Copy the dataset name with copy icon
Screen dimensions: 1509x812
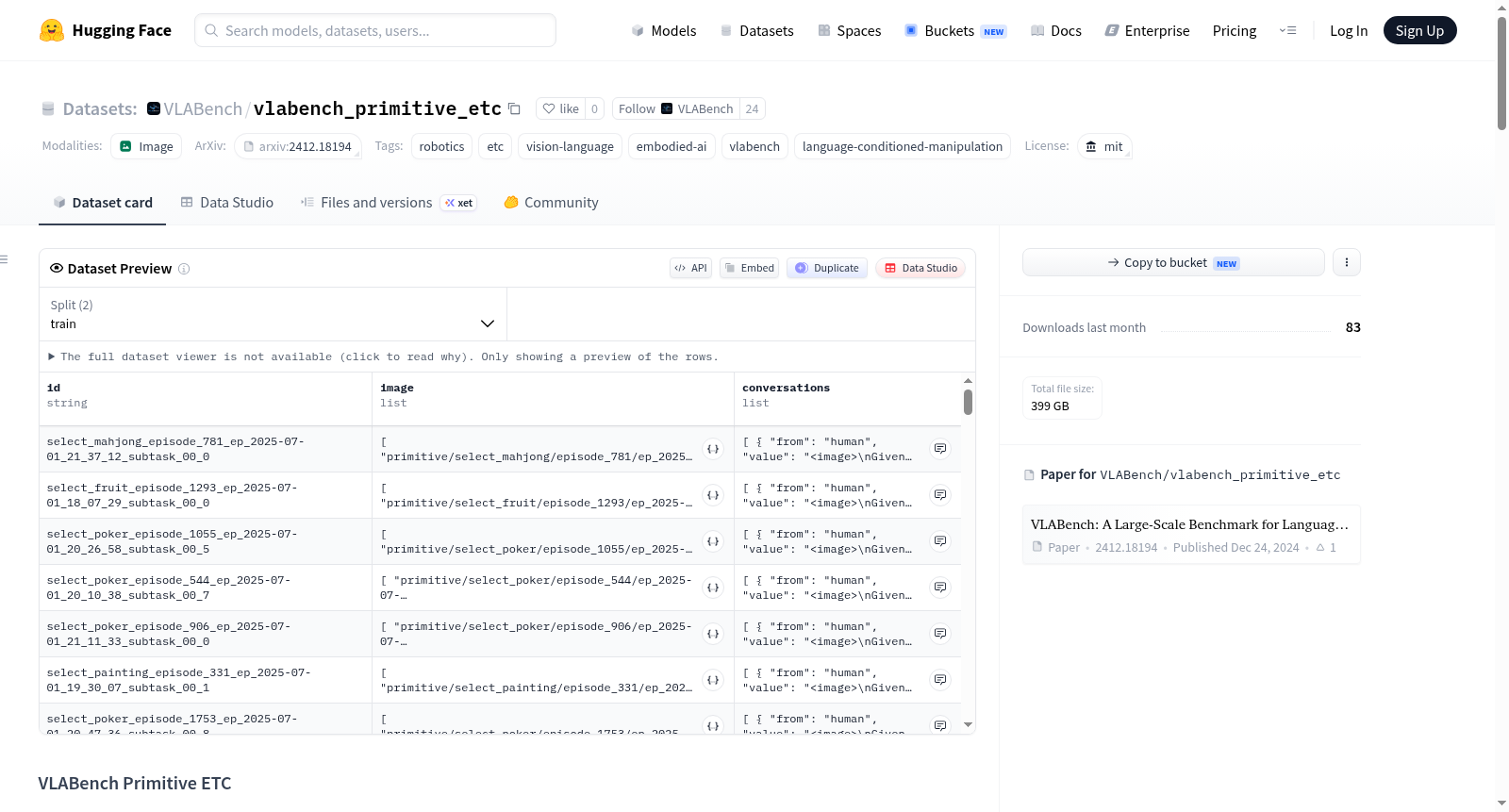tap(514, 108)
